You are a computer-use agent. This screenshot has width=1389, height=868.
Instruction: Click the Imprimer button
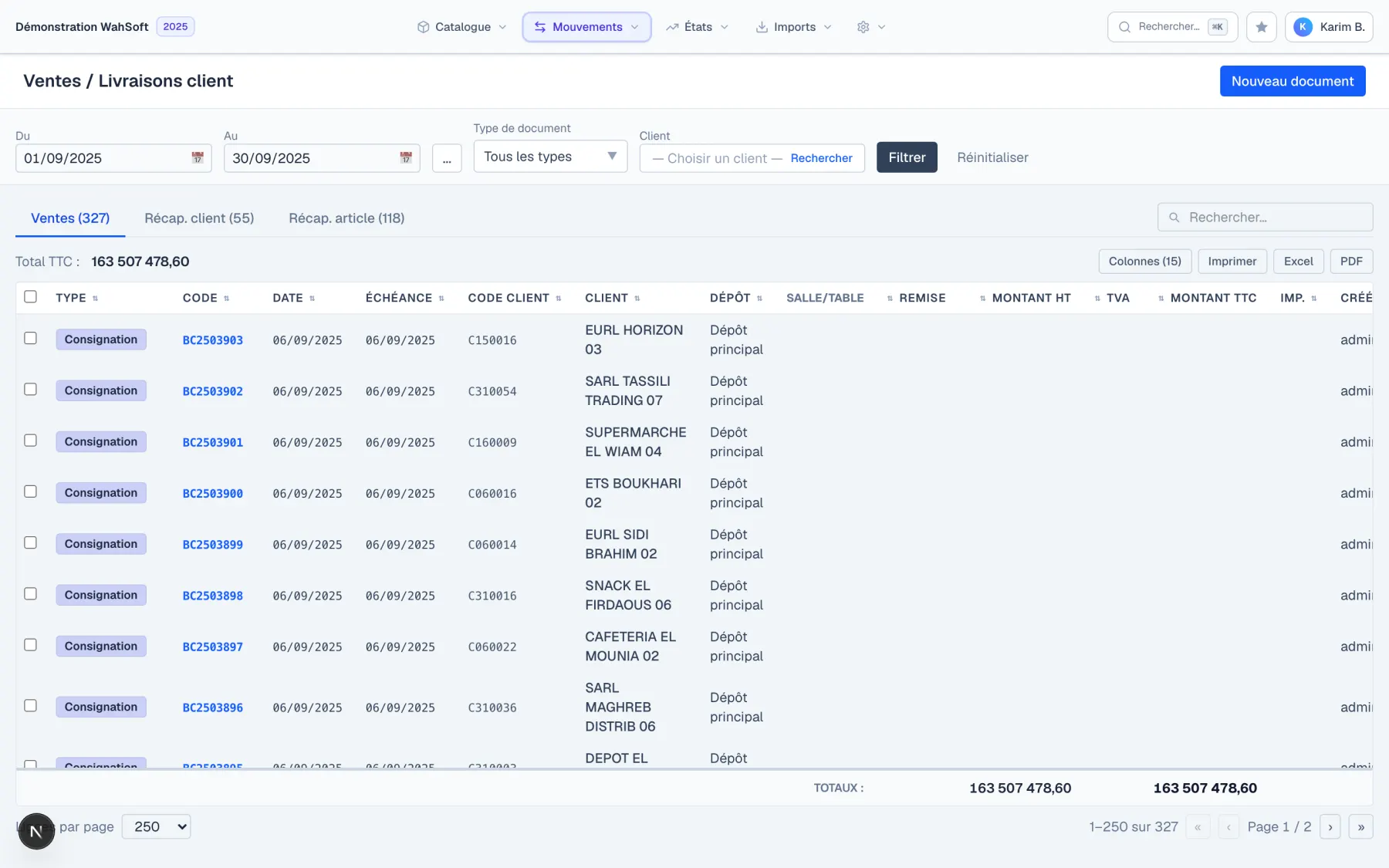click(x=1232, y=262)
